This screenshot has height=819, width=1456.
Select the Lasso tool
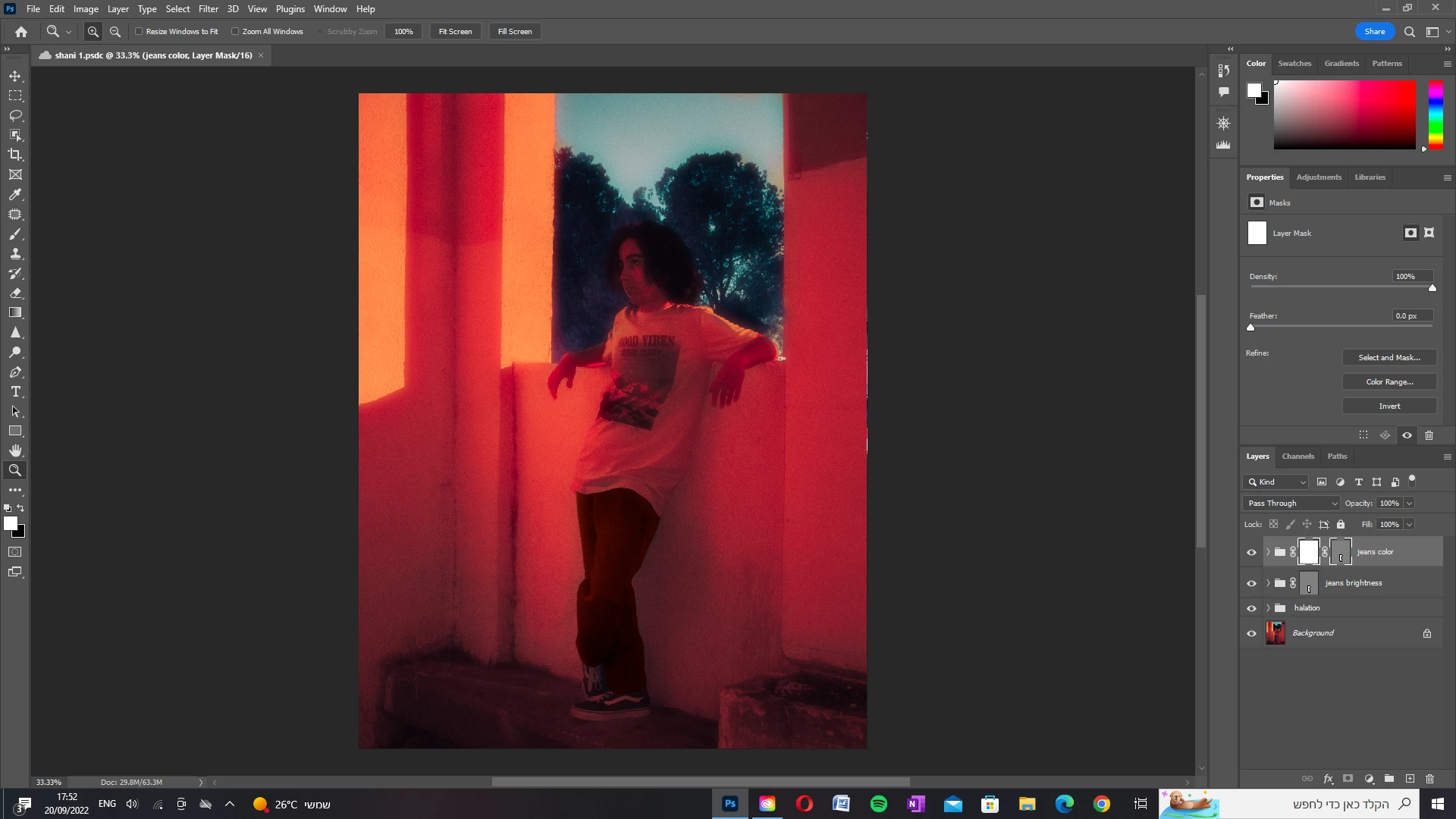point(15,115)
